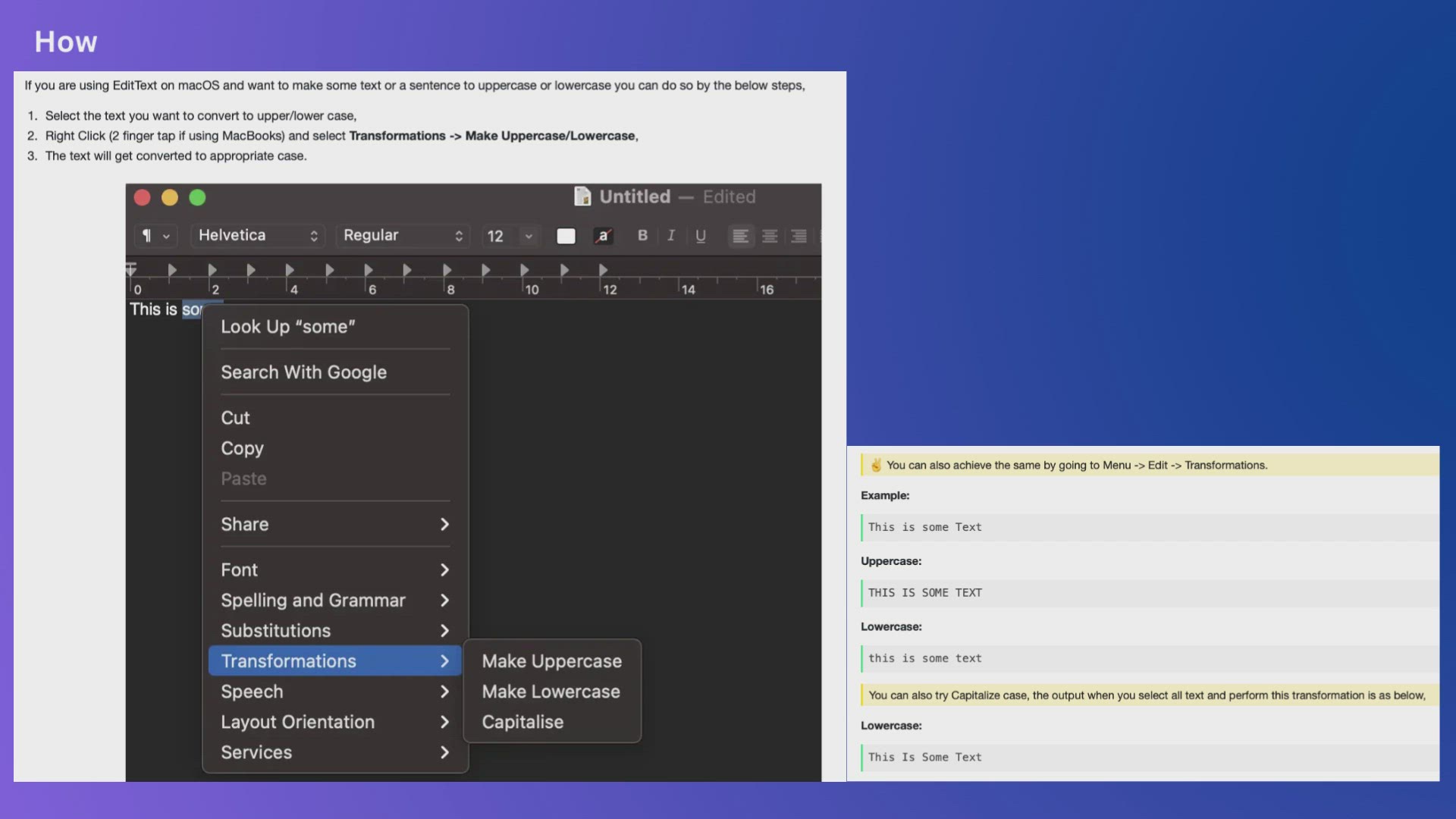Screen dimensions: 1456x819
Task: Click Search With Google
Action: pyautogui.click(x=303, y=372)
